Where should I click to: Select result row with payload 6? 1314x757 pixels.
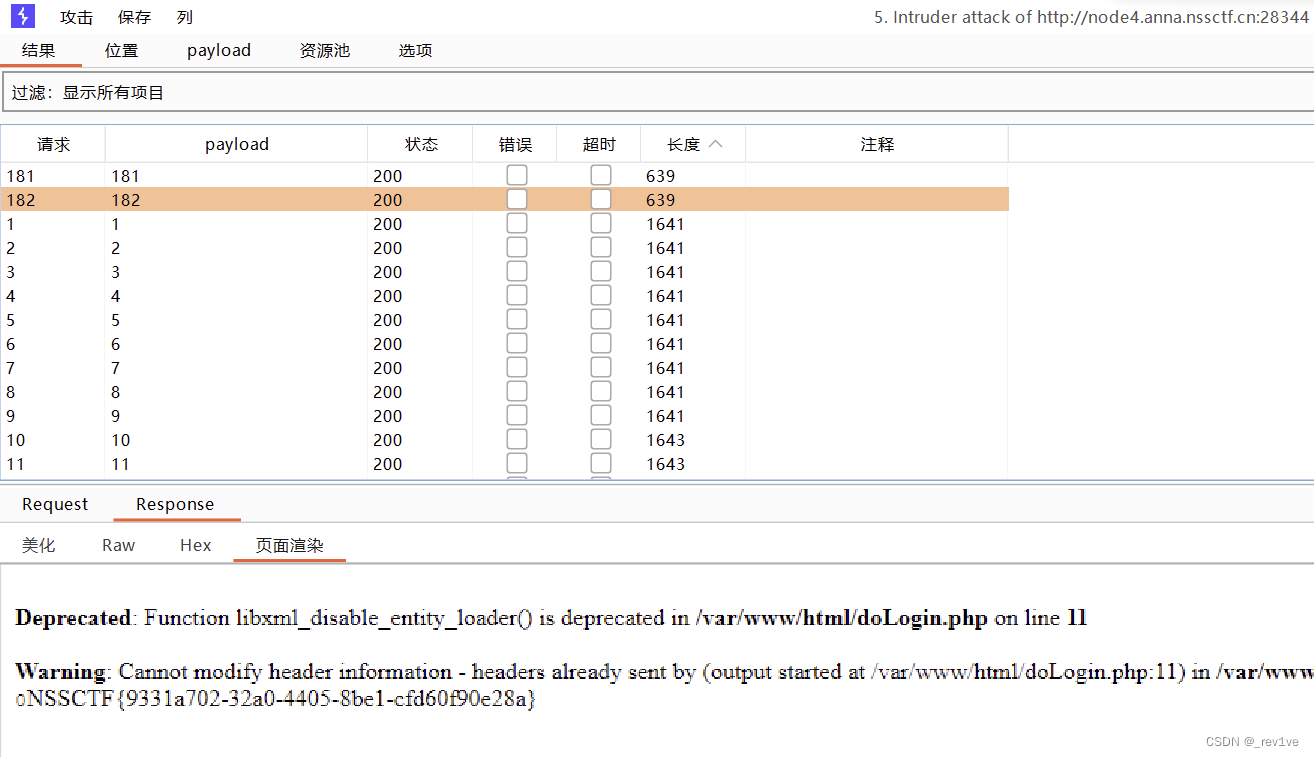pyautogui.click(x=504, y=344)
